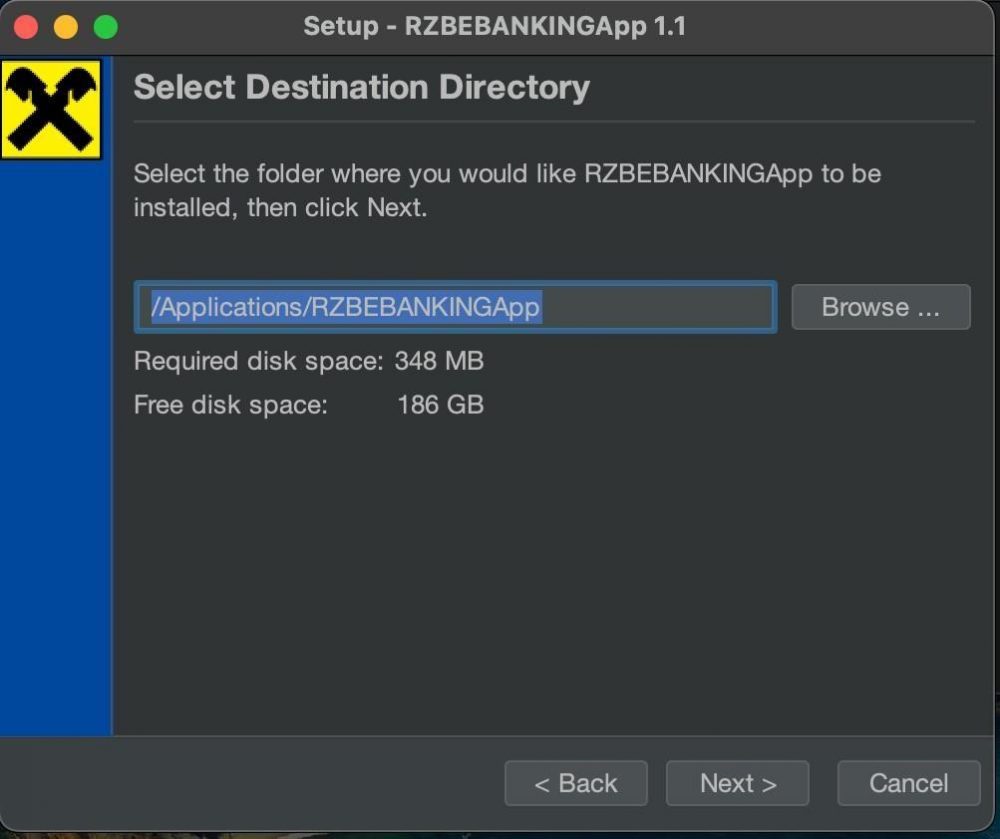Click the highlighted /Applications/RZBEBANKINGApp path text

345,307
